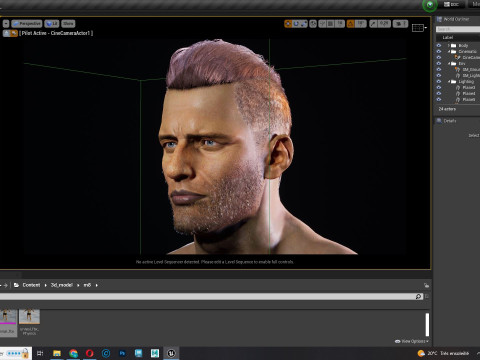Expand the Body folder in outliner
Screen dimensions: 480x360
[x=449, y=45]
